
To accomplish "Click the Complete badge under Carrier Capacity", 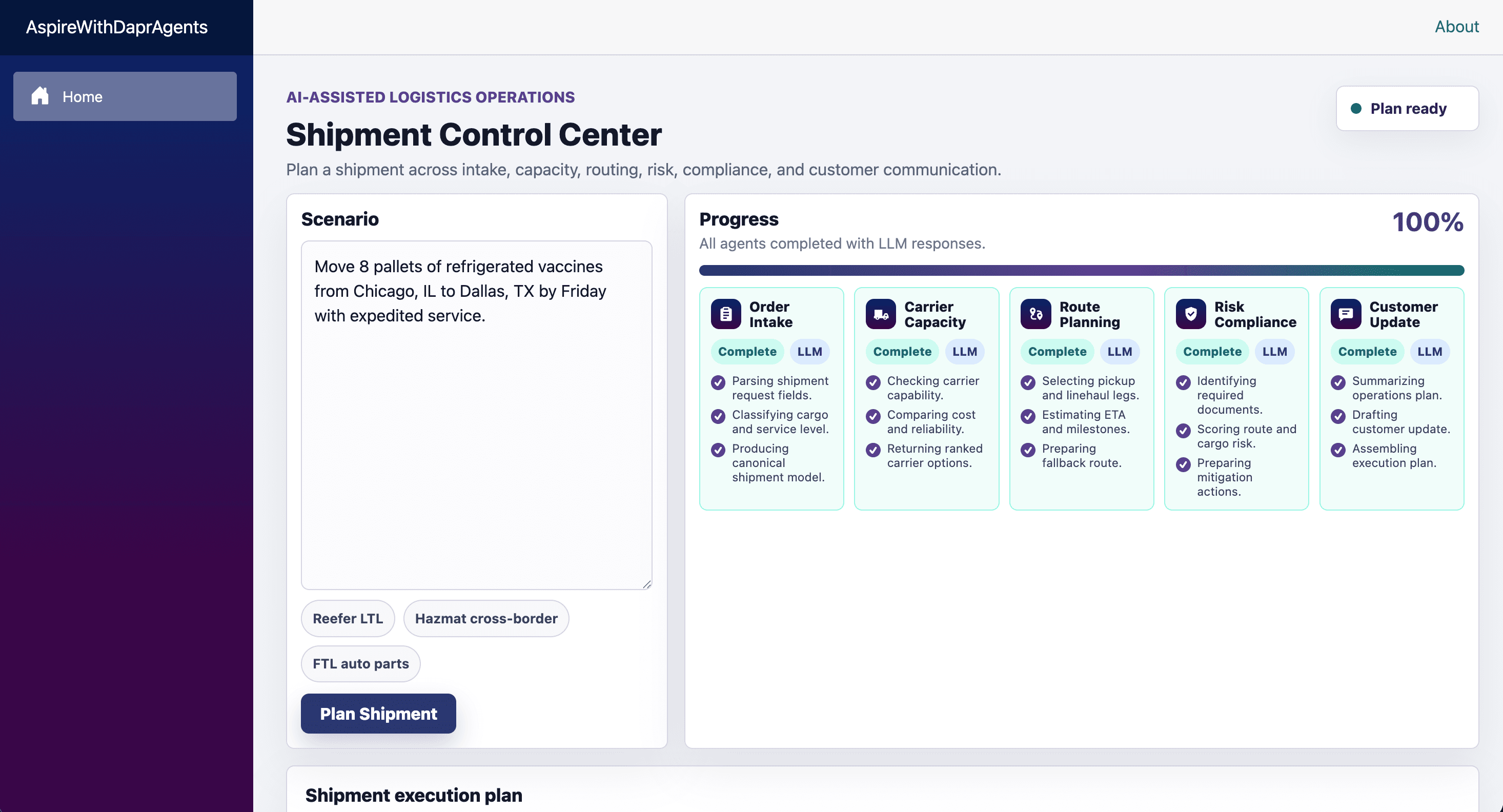I will coord(902,352).
